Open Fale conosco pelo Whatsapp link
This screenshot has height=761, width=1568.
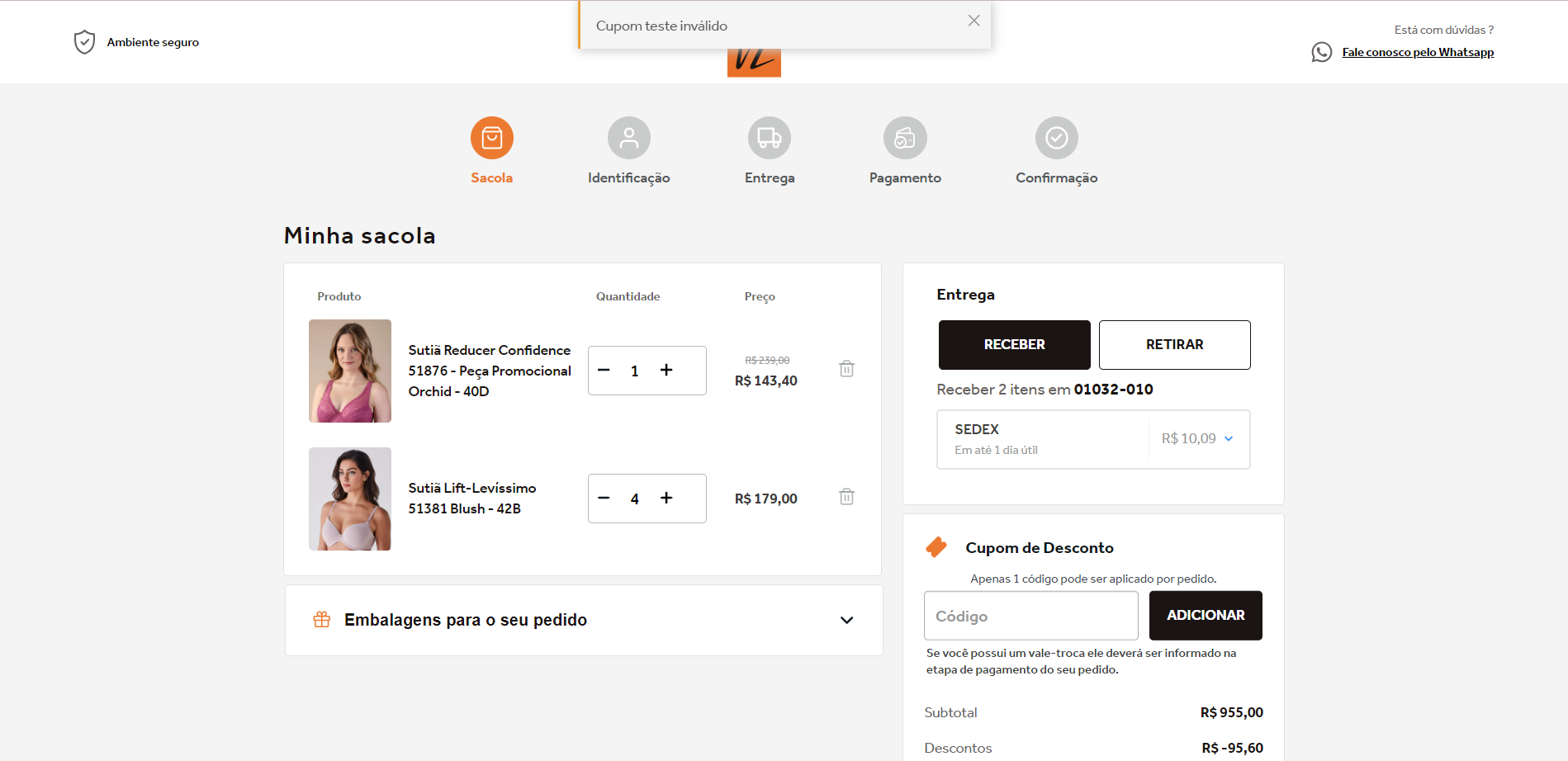(x=1418, y=53)
